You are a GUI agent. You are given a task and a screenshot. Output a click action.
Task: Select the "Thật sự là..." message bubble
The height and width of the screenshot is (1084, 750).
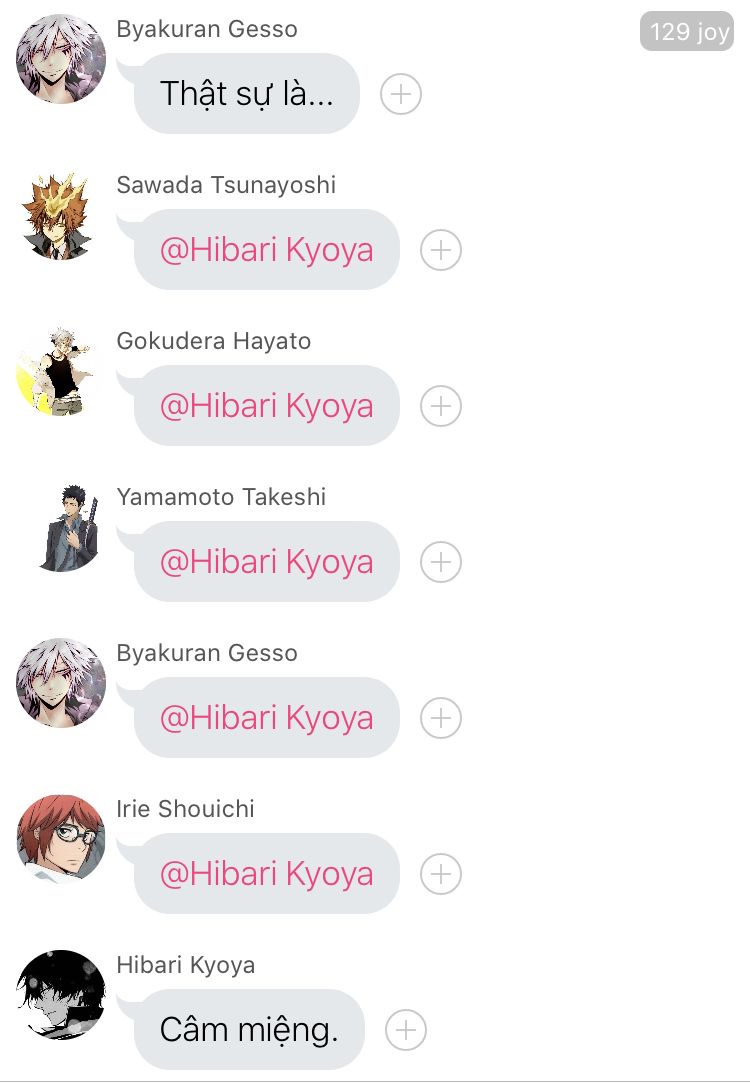coord(247,93)
